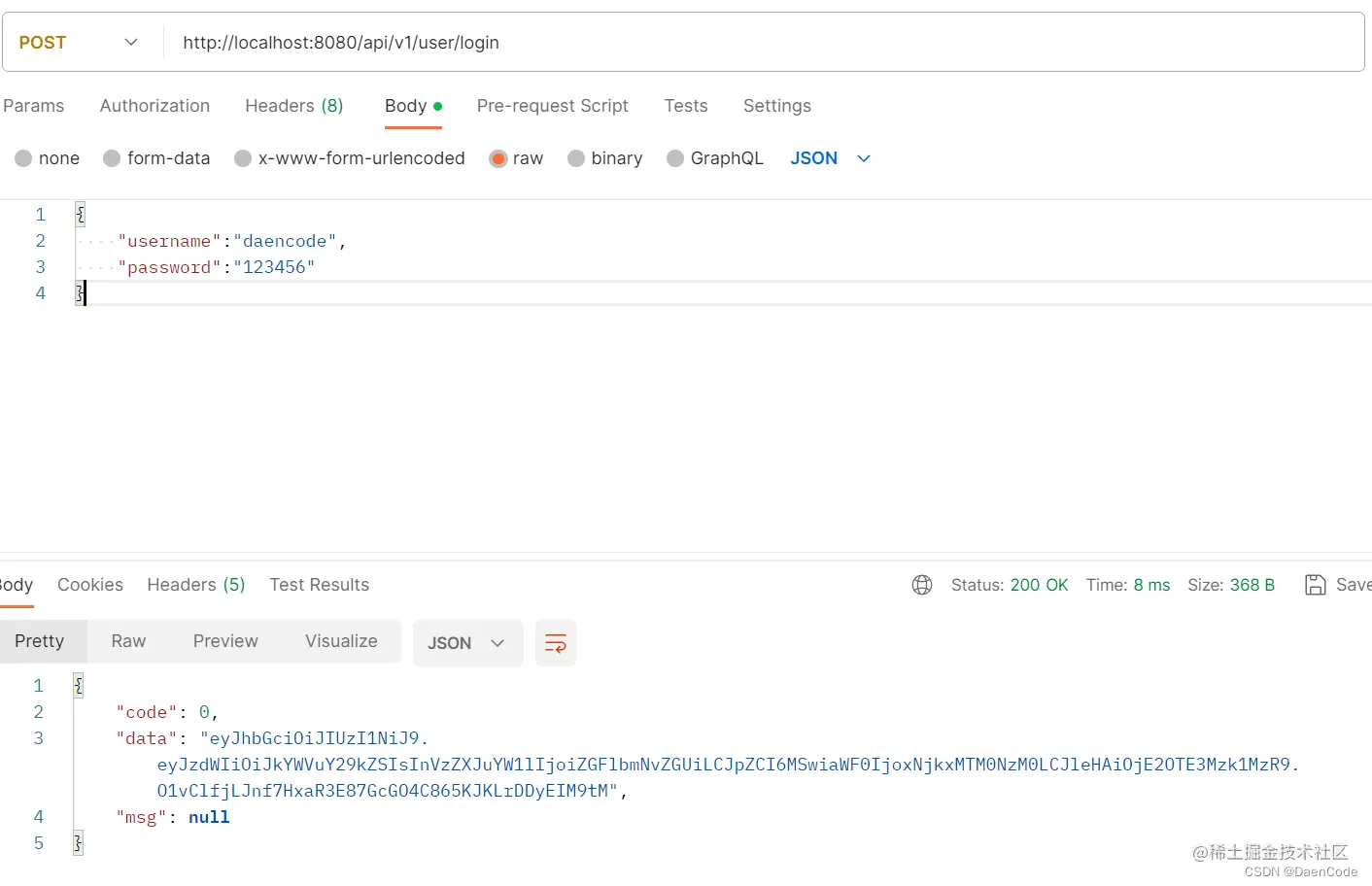Switch to request Headers (8) tab

pos(294,106)
